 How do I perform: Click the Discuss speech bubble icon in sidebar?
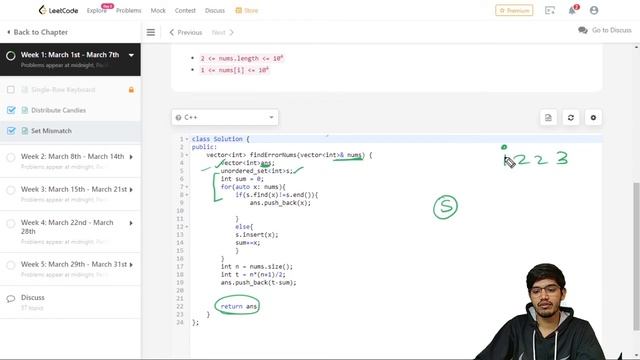(11, 299)
